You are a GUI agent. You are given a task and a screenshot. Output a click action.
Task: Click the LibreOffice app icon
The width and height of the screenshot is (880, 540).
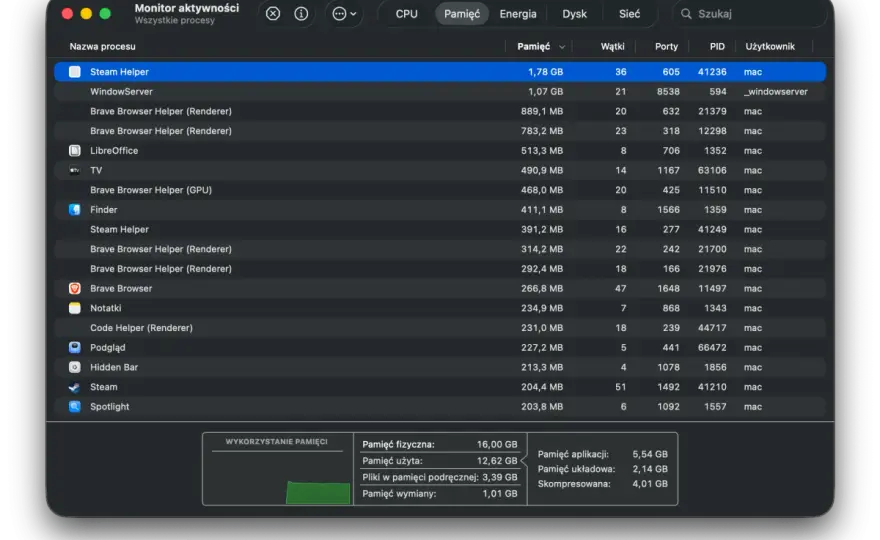(x=75, y=150)
